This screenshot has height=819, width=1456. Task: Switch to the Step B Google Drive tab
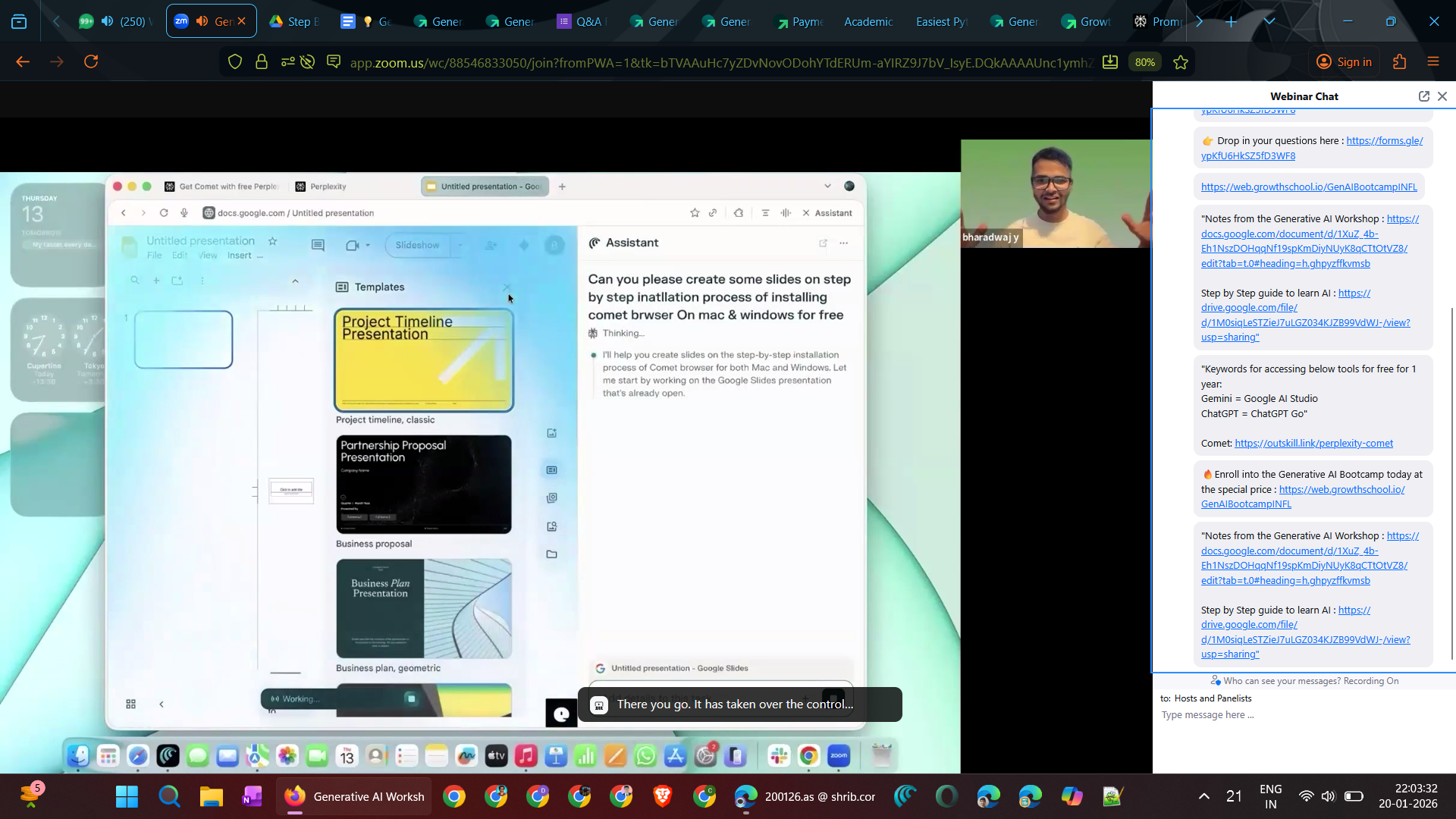pos(295,21)
